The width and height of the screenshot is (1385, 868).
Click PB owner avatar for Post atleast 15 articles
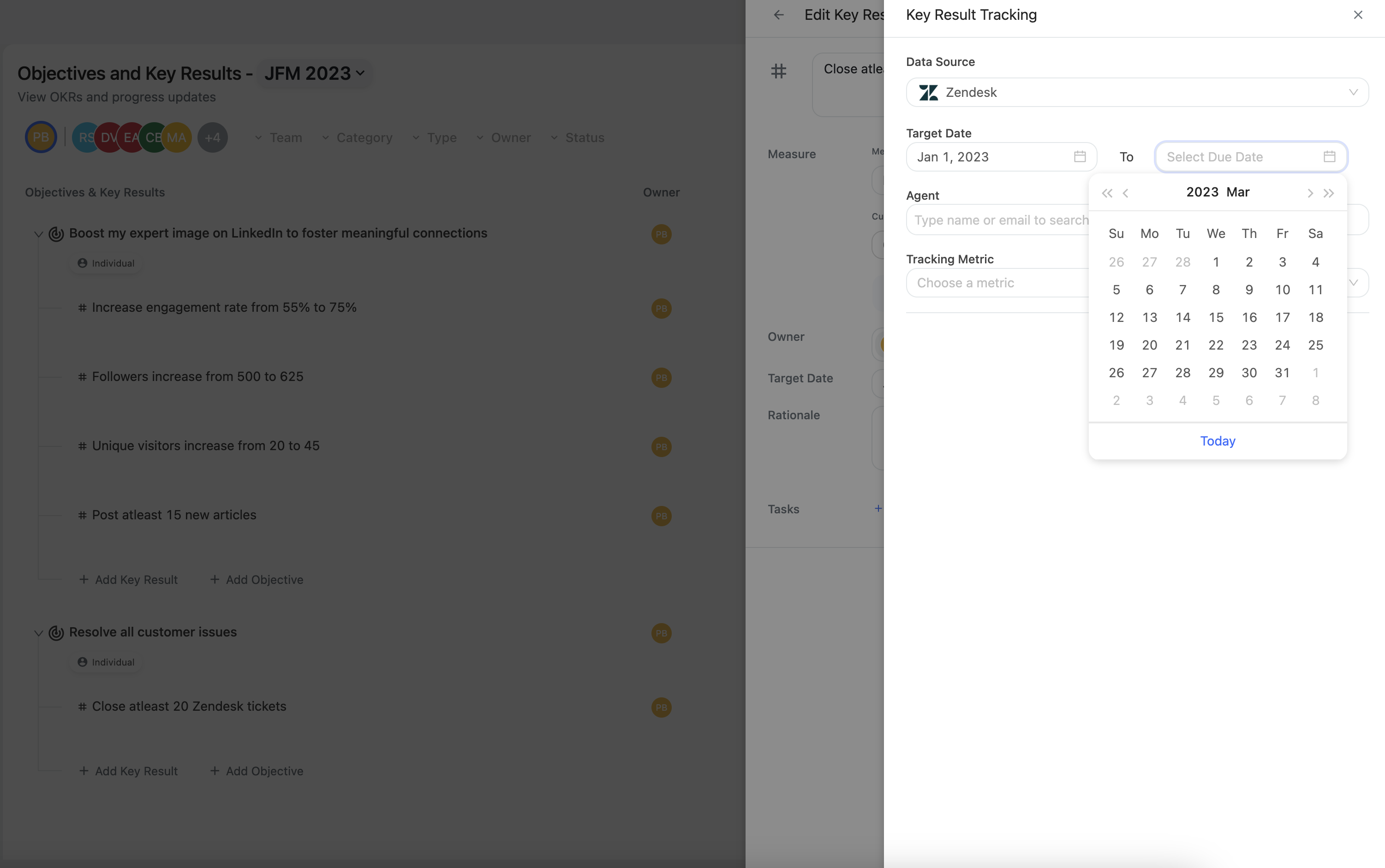tap(662, 516)
